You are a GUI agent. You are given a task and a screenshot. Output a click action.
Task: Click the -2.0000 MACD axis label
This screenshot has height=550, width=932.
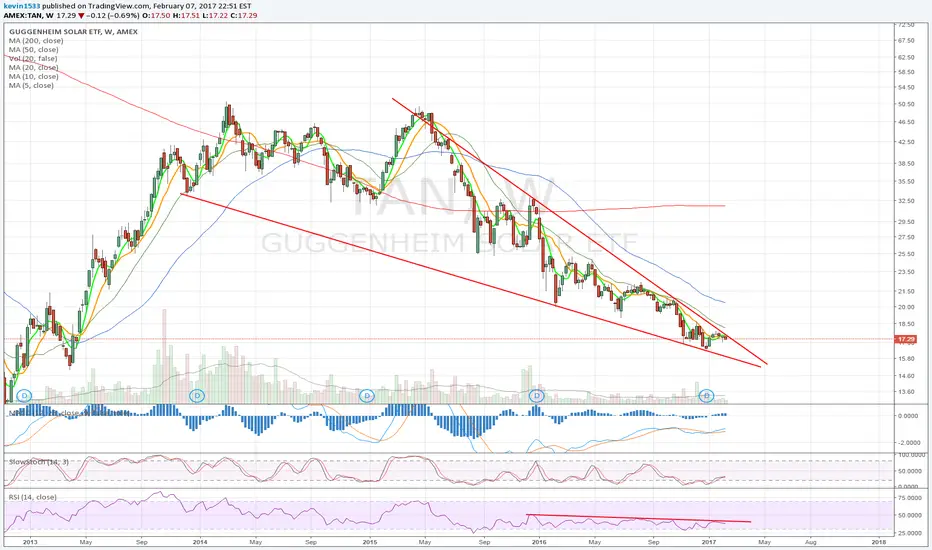click(907, 443)
